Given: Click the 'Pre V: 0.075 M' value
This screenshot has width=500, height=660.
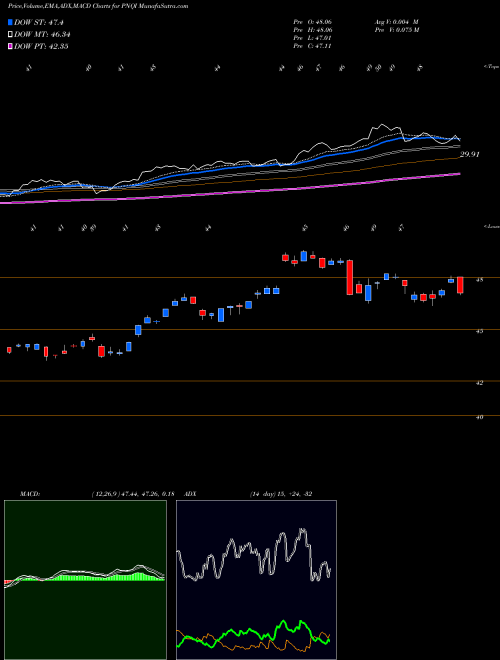Looking at the screenshot, I should (x=396, y=30).
